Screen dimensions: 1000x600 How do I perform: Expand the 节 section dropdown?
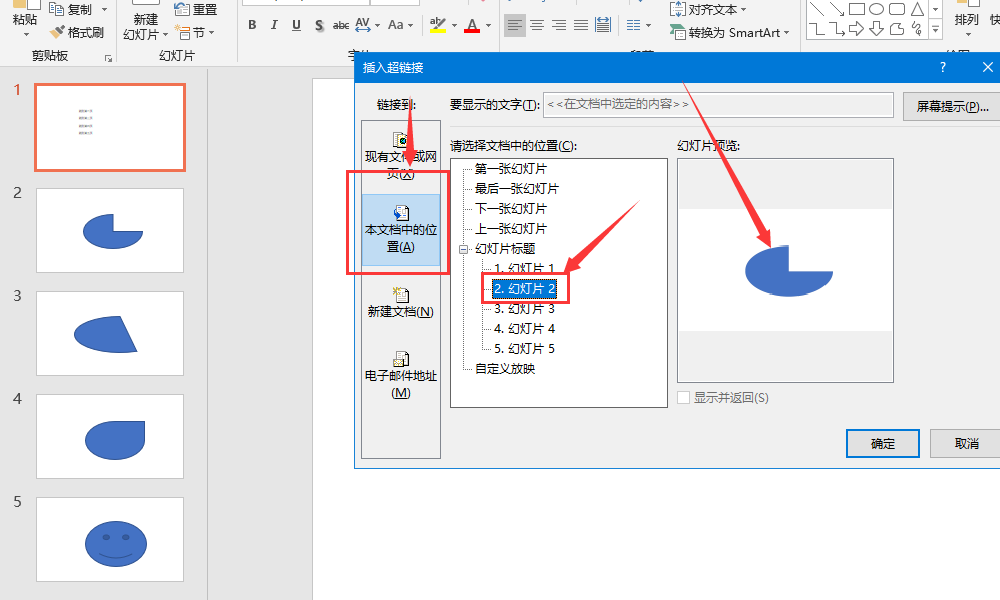(x=195, y=32)
